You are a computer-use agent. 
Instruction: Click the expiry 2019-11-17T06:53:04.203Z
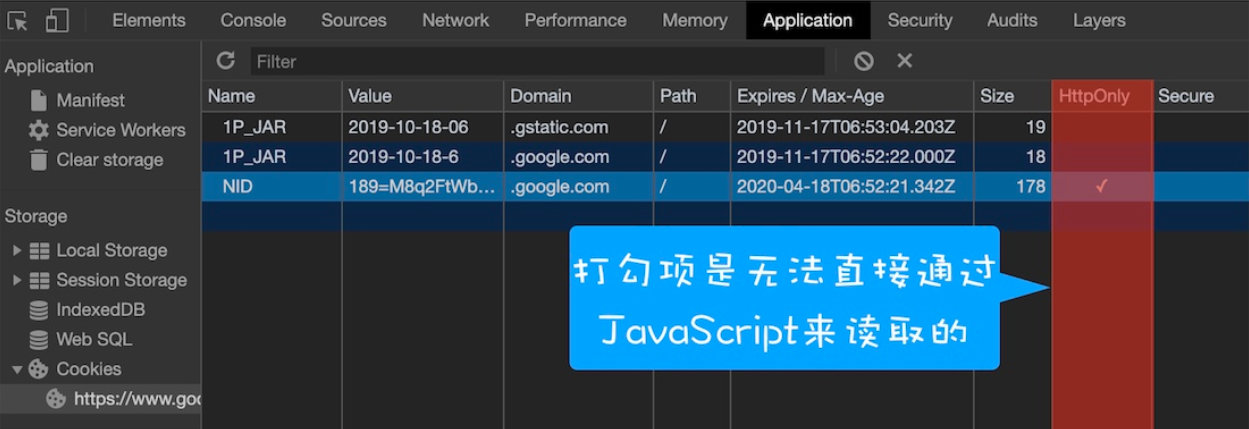point(846,127)
